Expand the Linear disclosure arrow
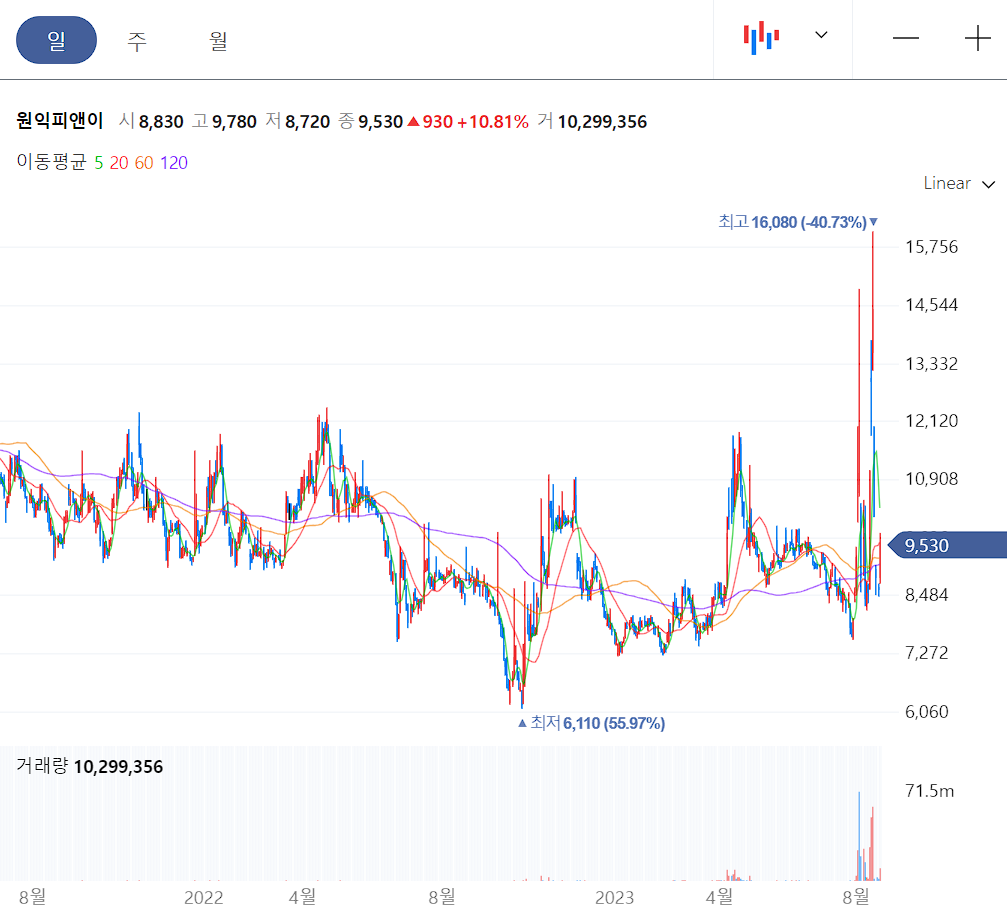The width and height of the screenshot is (1007, 923). (988, 185)
